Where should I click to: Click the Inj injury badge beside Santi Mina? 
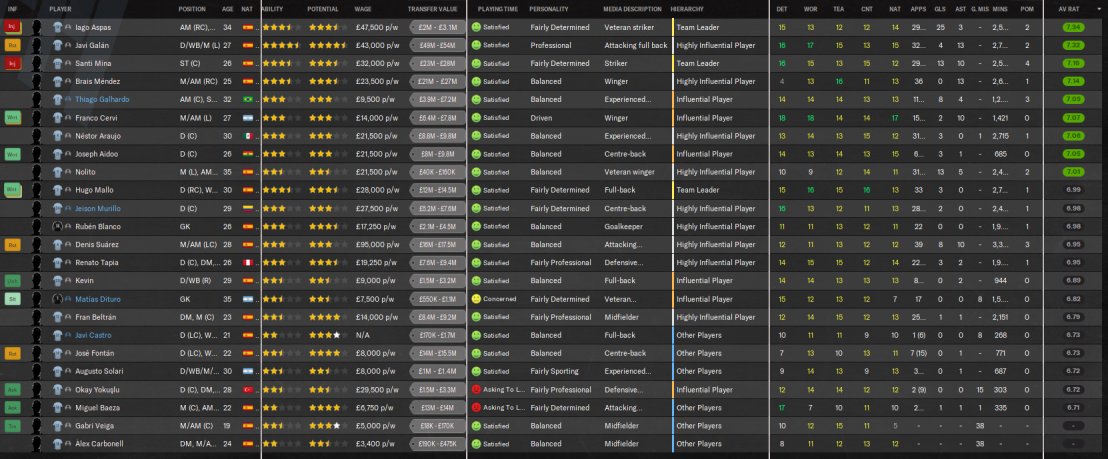coord(13,64)
